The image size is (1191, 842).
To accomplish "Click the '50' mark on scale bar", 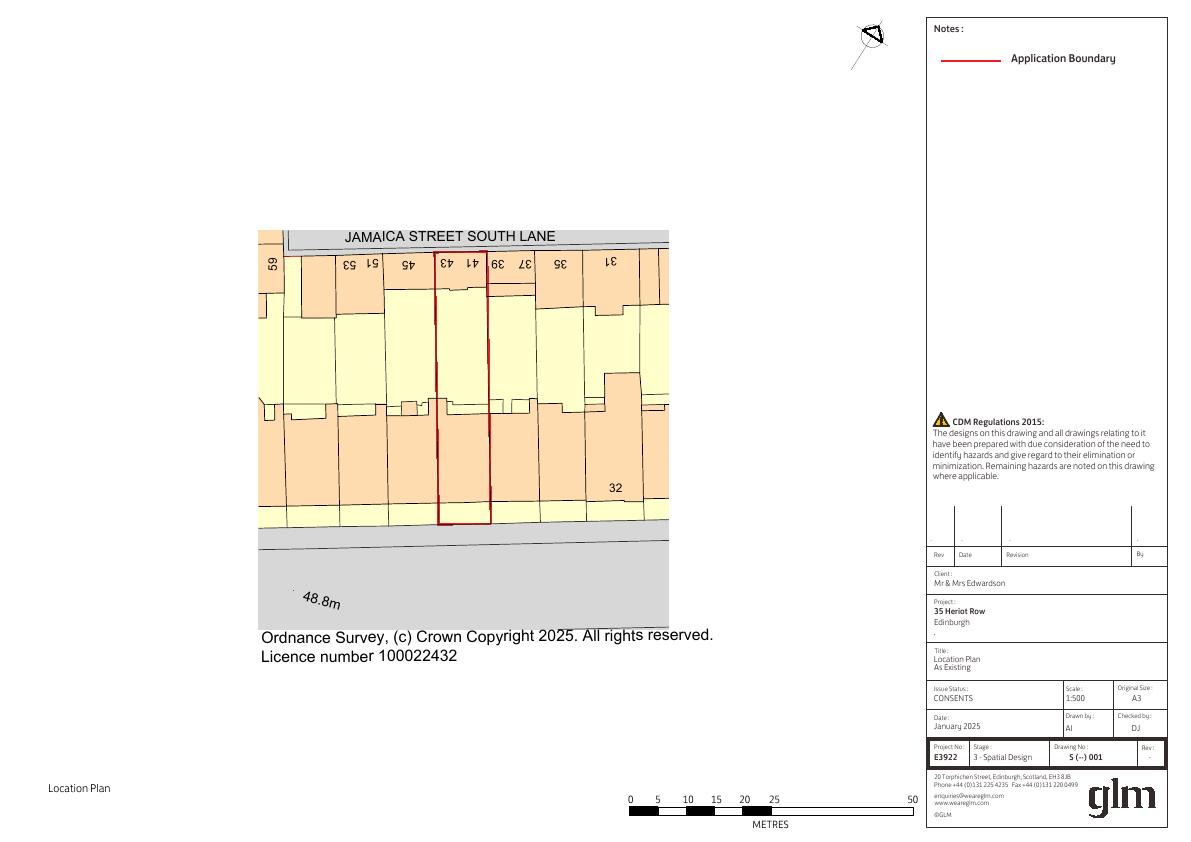I will pos(912,799).
